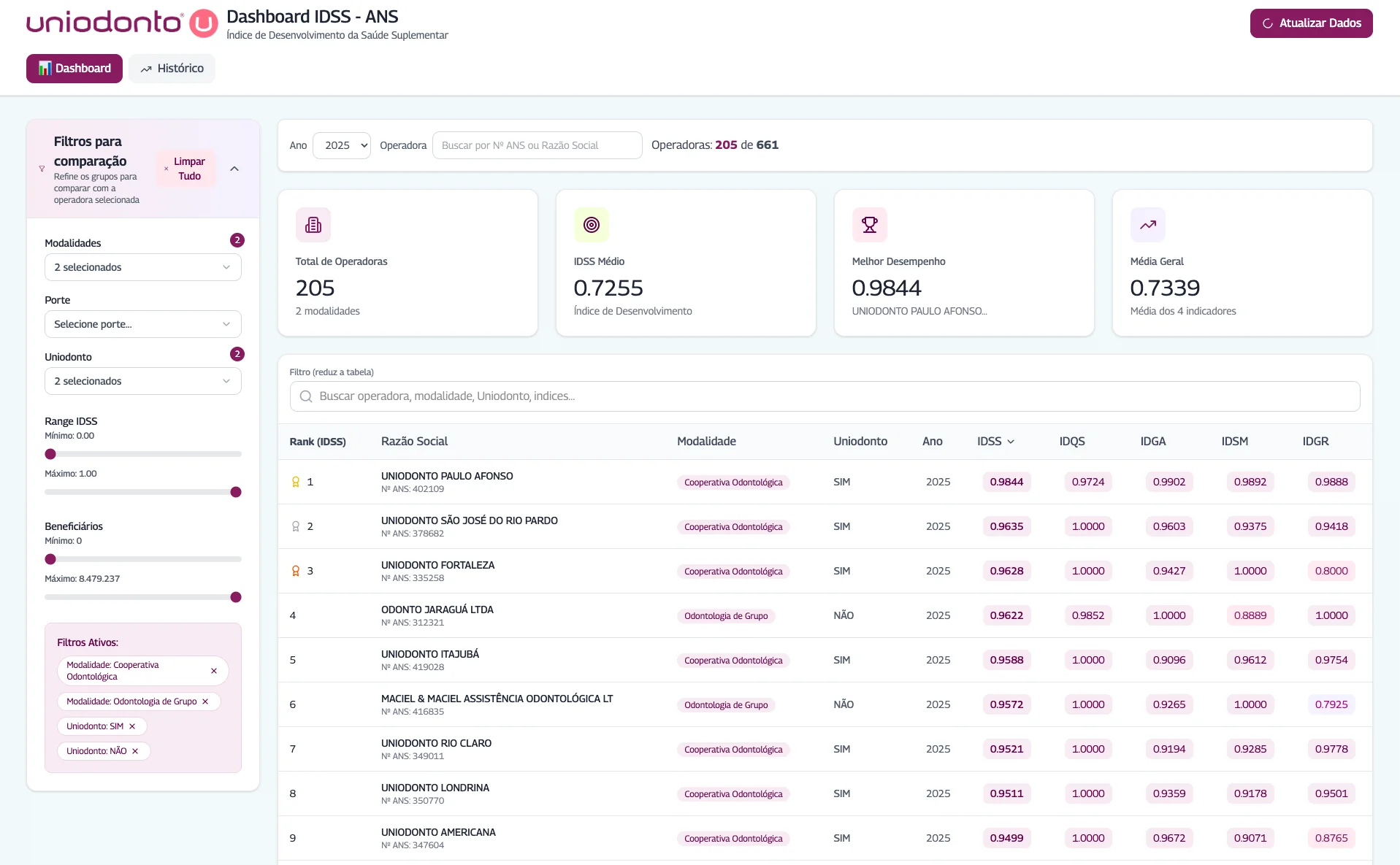The width and height of the screenshot is (1400, 865).
Task: Click the trend arrow icon in Média Geral card
Action: [x=1147, y=225]
